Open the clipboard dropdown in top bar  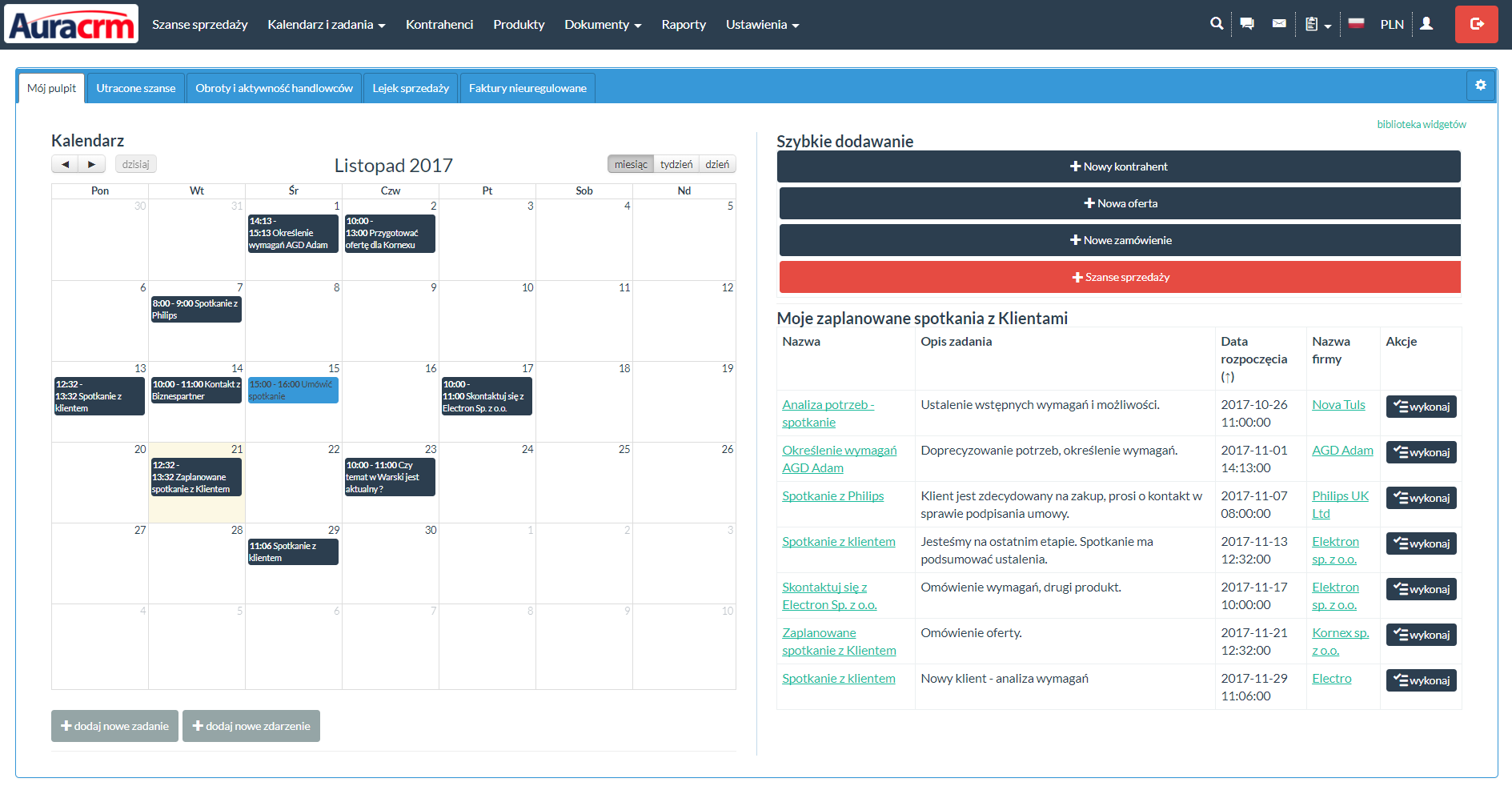(1317, 25)
